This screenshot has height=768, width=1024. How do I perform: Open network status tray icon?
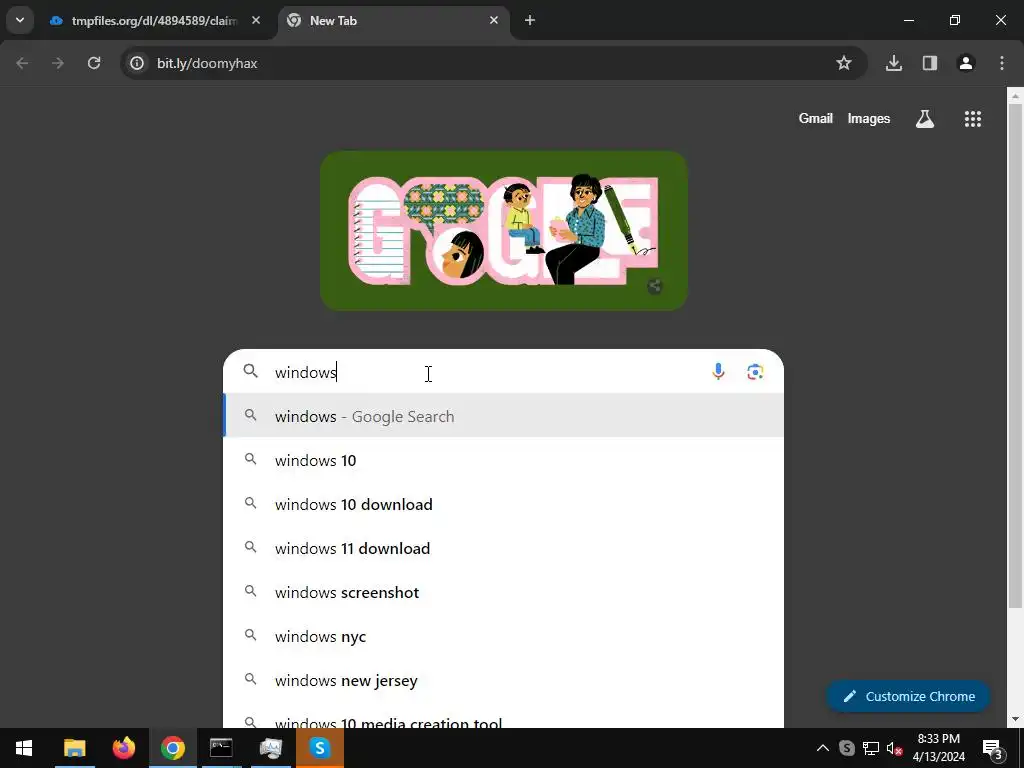[871, 748]
